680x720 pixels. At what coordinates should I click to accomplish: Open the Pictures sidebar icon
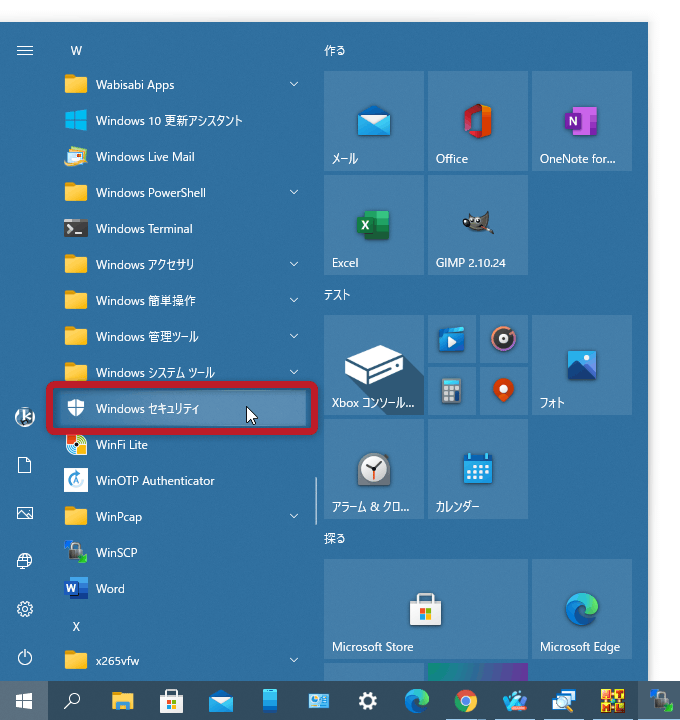[x=25, y=513]
